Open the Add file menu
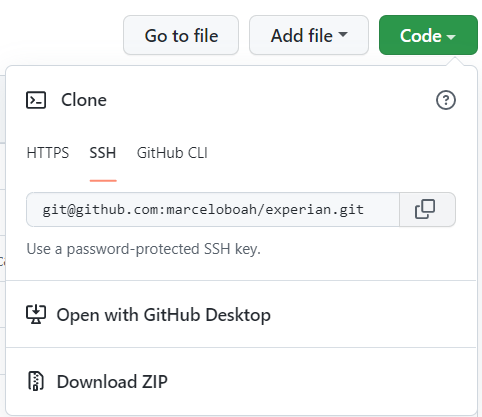 pos(309,35)
